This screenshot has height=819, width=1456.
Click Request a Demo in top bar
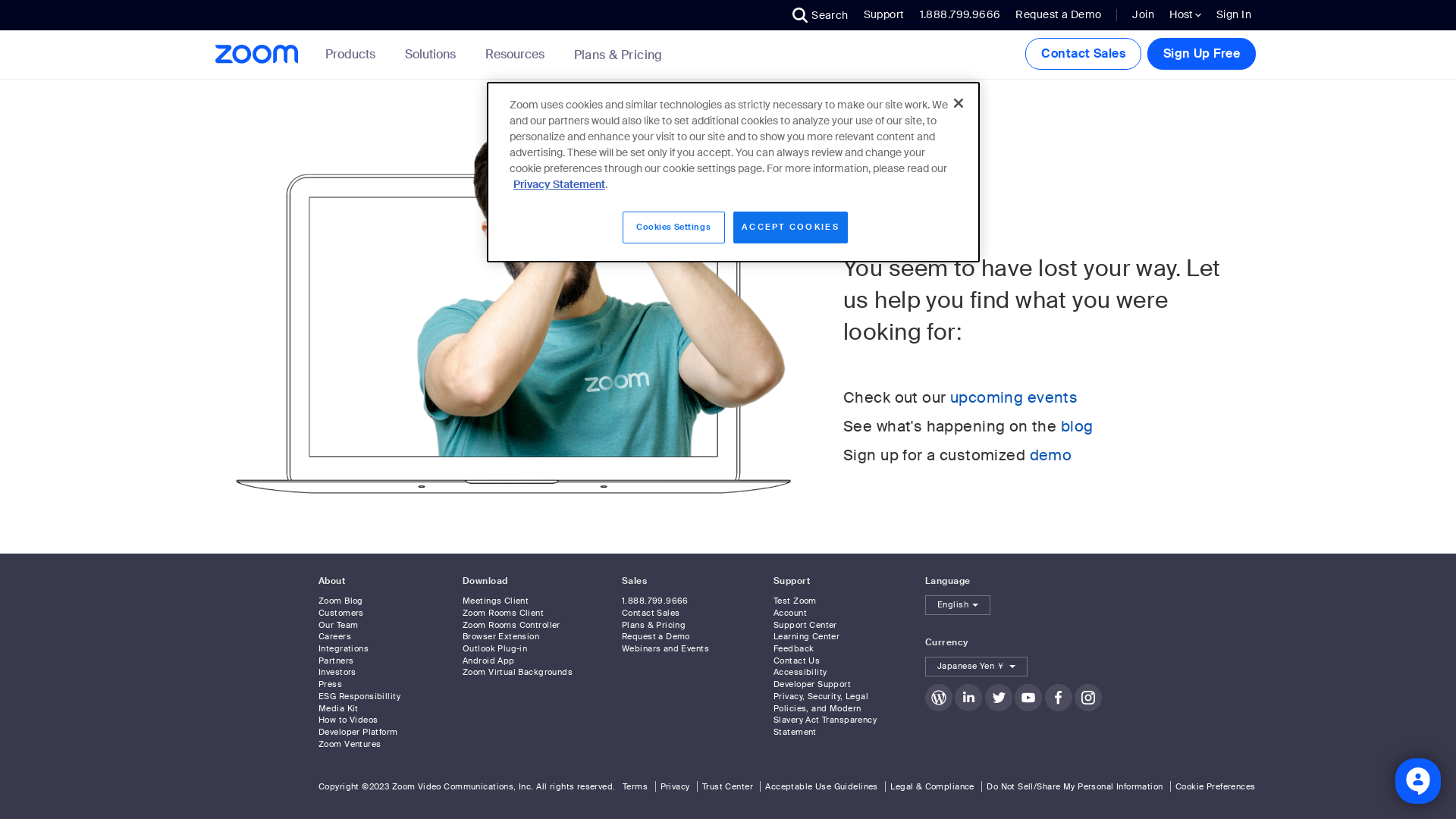(1058, 14)
